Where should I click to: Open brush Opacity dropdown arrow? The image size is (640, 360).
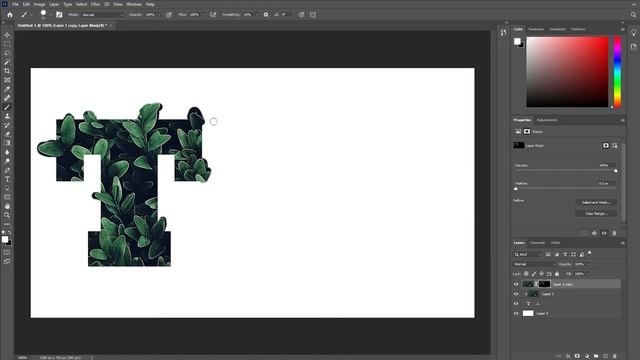(x=159, y=15)
